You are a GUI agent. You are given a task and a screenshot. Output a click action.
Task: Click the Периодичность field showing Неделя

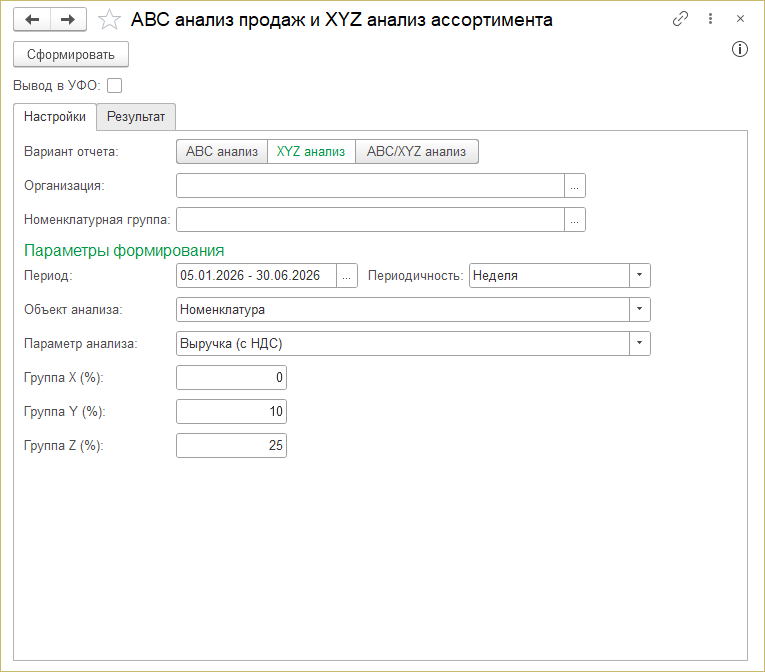point(549,275)
